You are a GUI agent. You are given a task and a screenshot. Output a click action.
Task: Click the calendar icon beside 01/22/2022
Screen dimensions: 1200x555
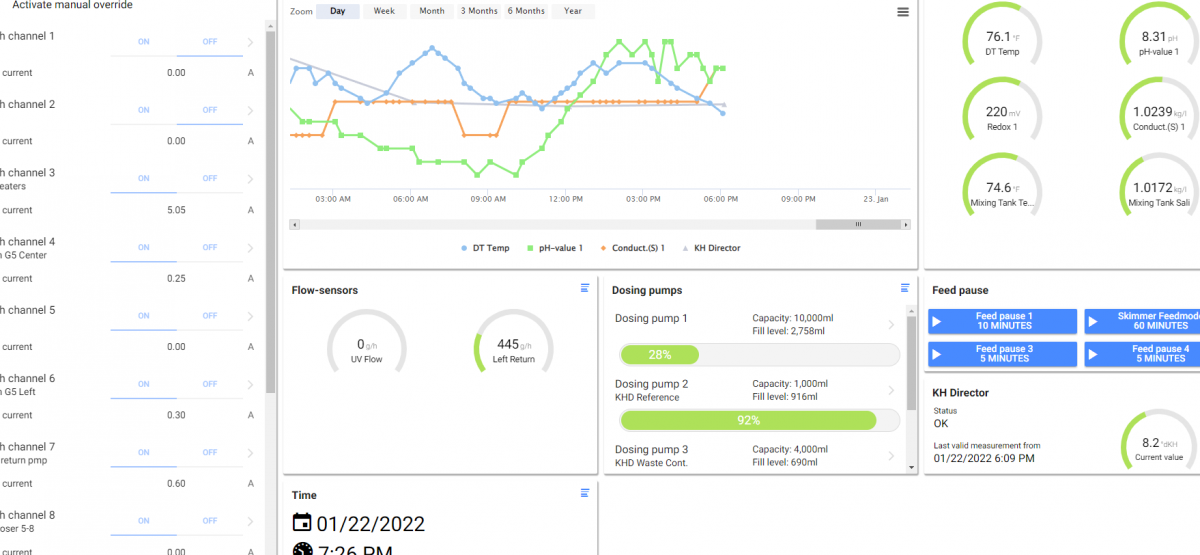tap(301, 523)
